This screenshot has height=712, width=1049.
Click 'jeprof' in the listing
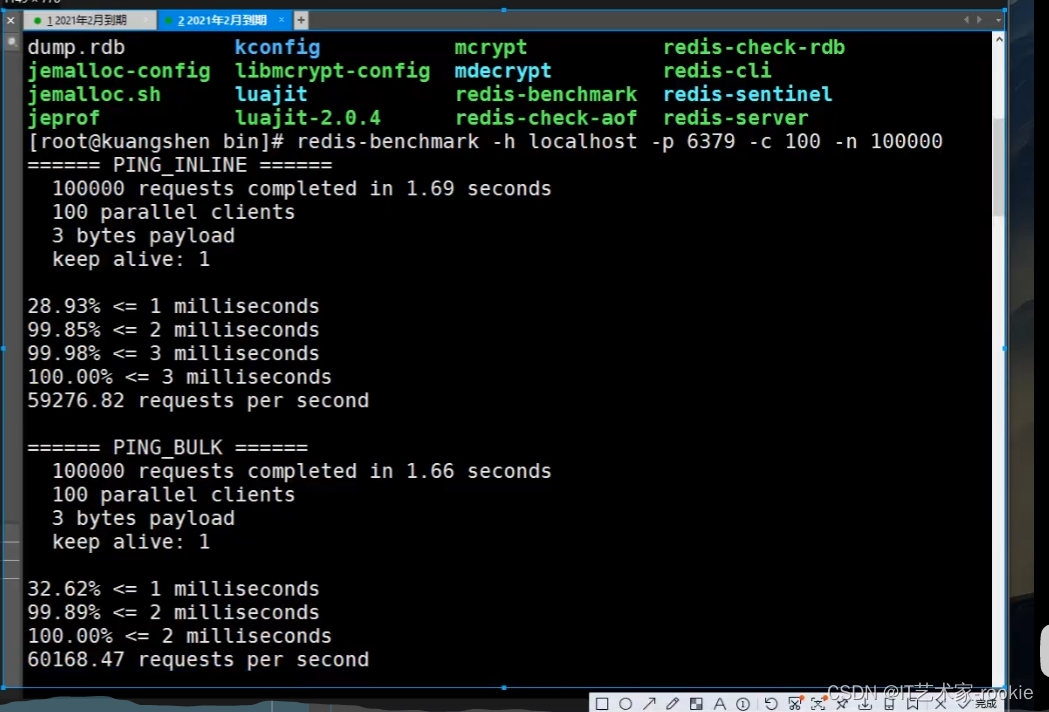[64, 118]
